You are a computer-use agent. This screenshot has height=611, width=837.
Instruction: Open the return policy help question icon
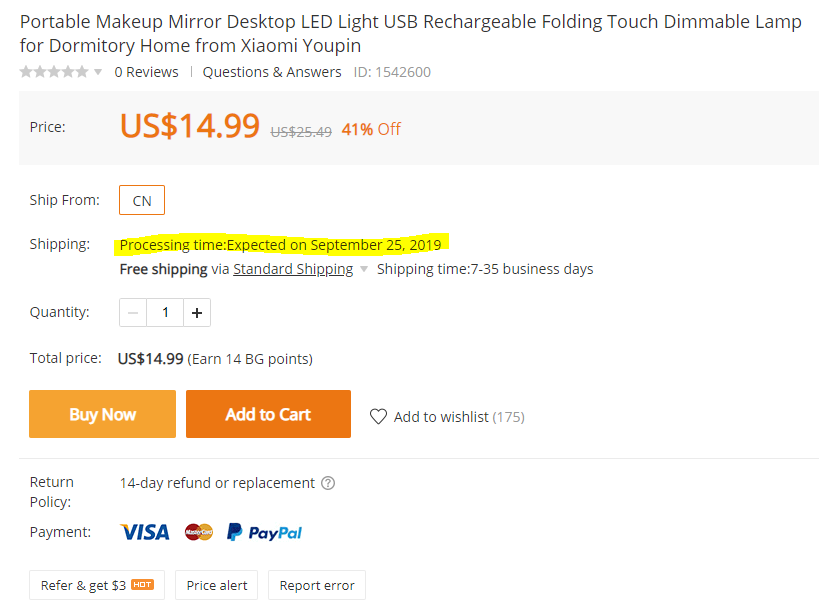coord(328,483)
